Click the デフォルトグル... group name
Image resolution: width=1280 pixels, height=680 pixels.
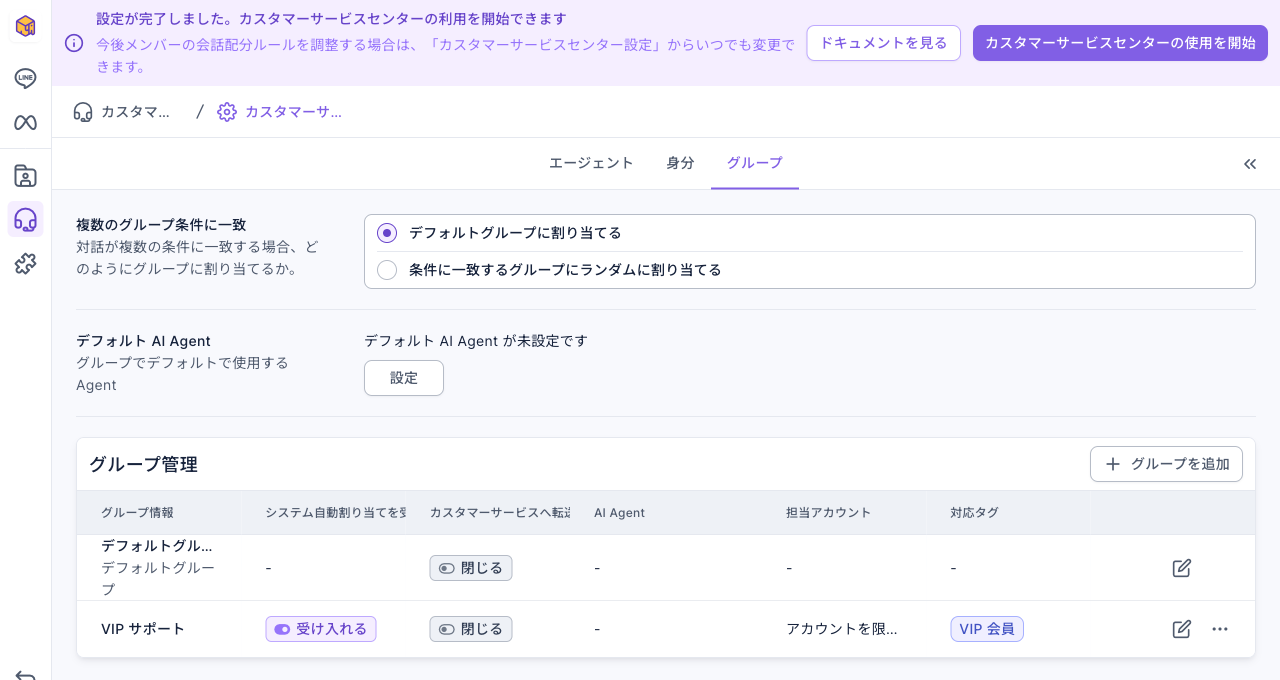[x=157, y=546]
